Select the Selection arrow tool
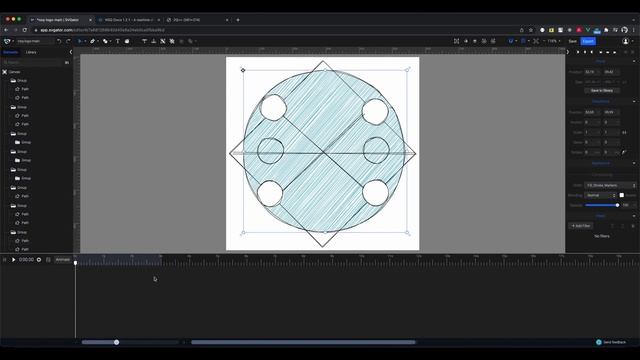The height and width of the screenshot is (360, 640). pyautogui.click(x=80, y=41)
